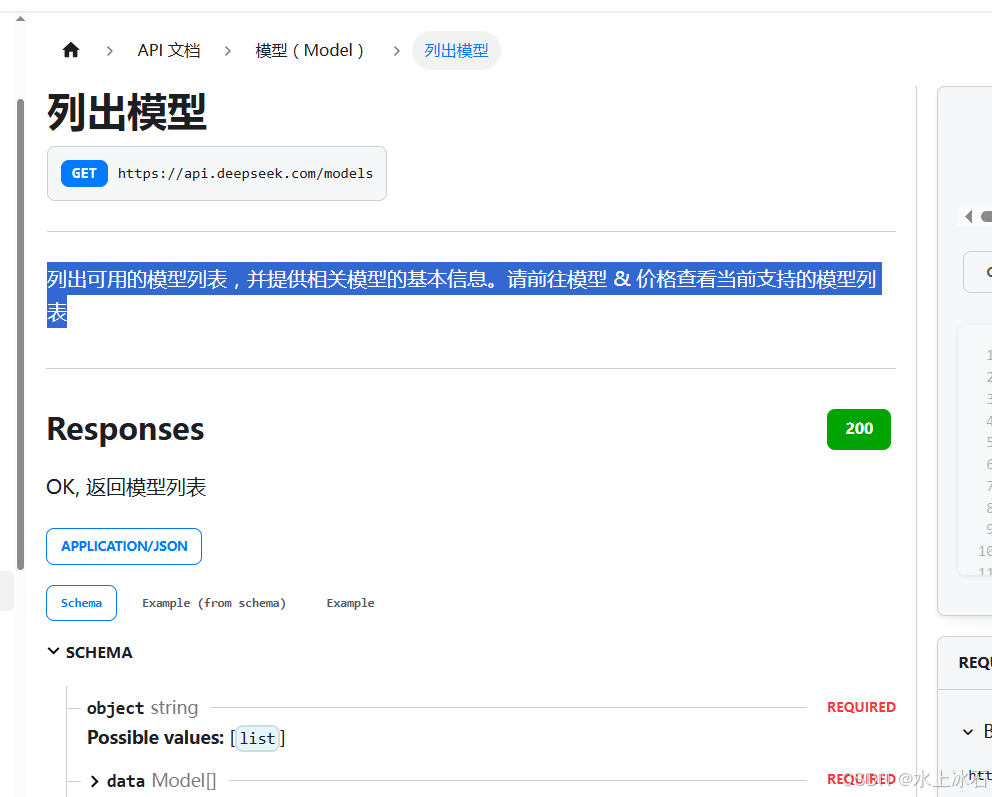Select the 列出模型 breadcrumb pill
Screen dimensions: 992x797
click(456, 51)
